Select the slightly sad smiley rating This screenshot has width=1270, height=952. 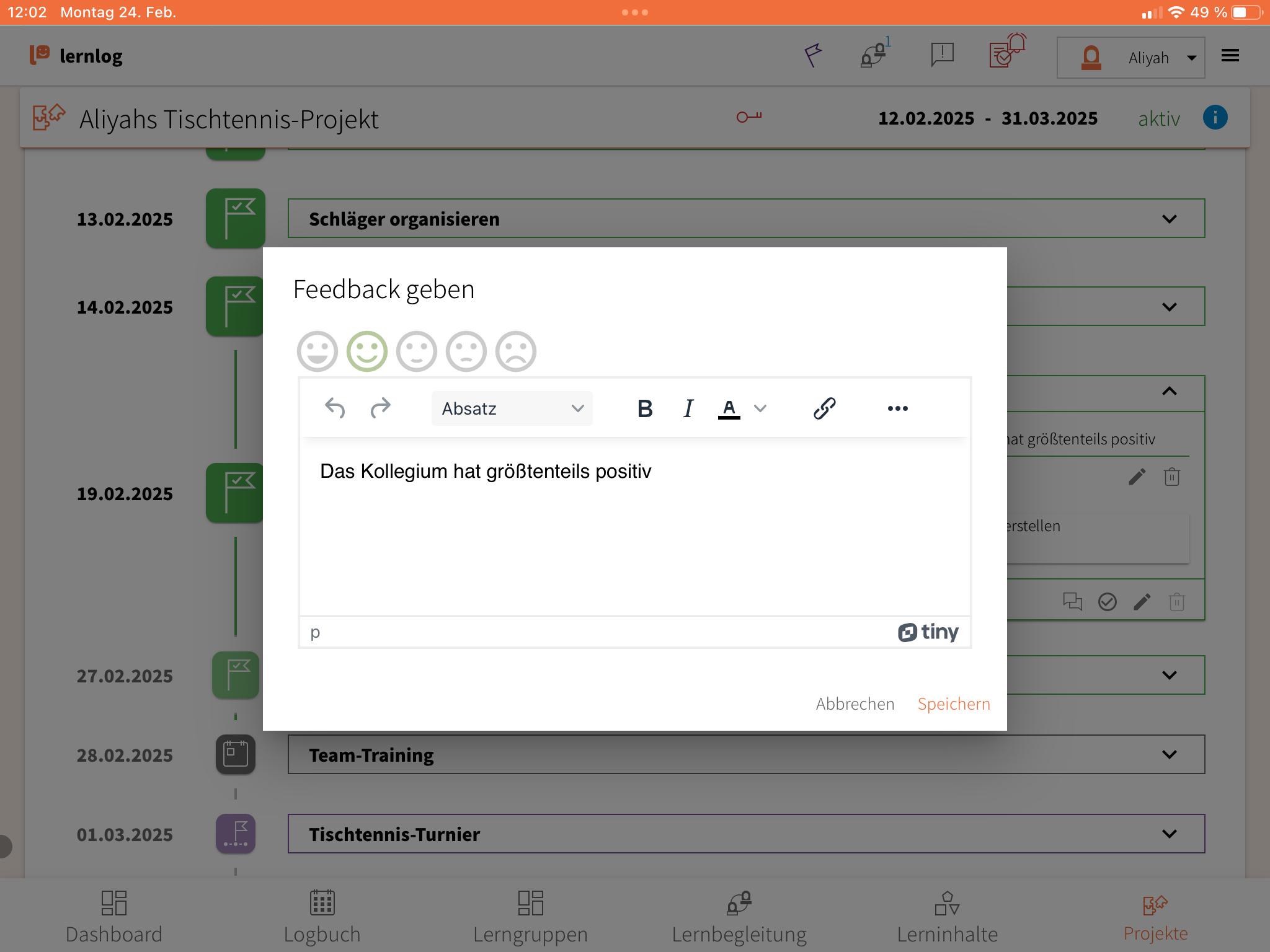pos(466,351)
